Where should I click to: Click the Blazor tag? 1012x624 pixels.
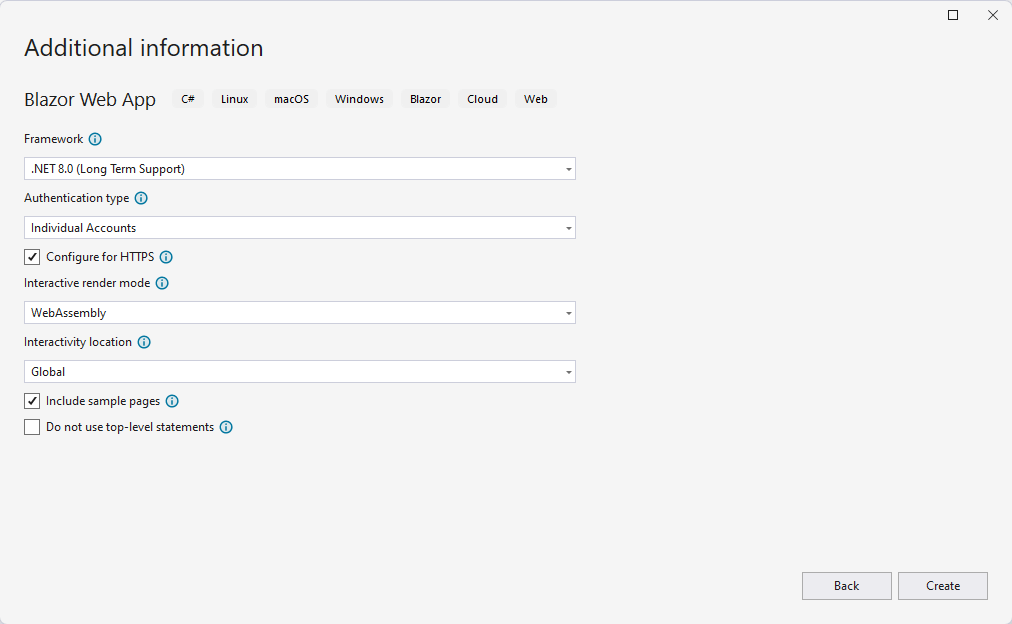click(425, 99)
